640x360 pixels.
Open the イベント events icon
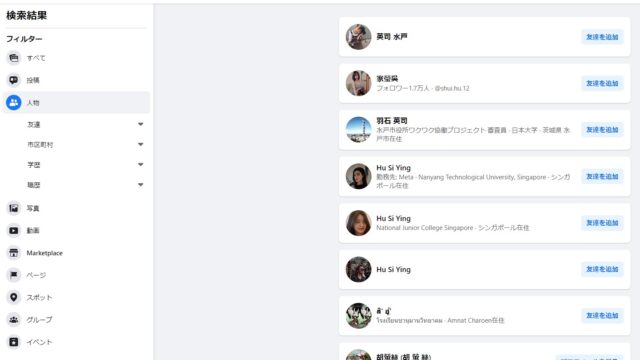point(13,342)
